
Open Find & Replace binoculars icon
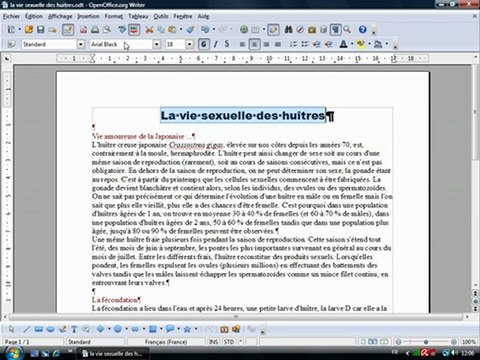coord(288,30)
